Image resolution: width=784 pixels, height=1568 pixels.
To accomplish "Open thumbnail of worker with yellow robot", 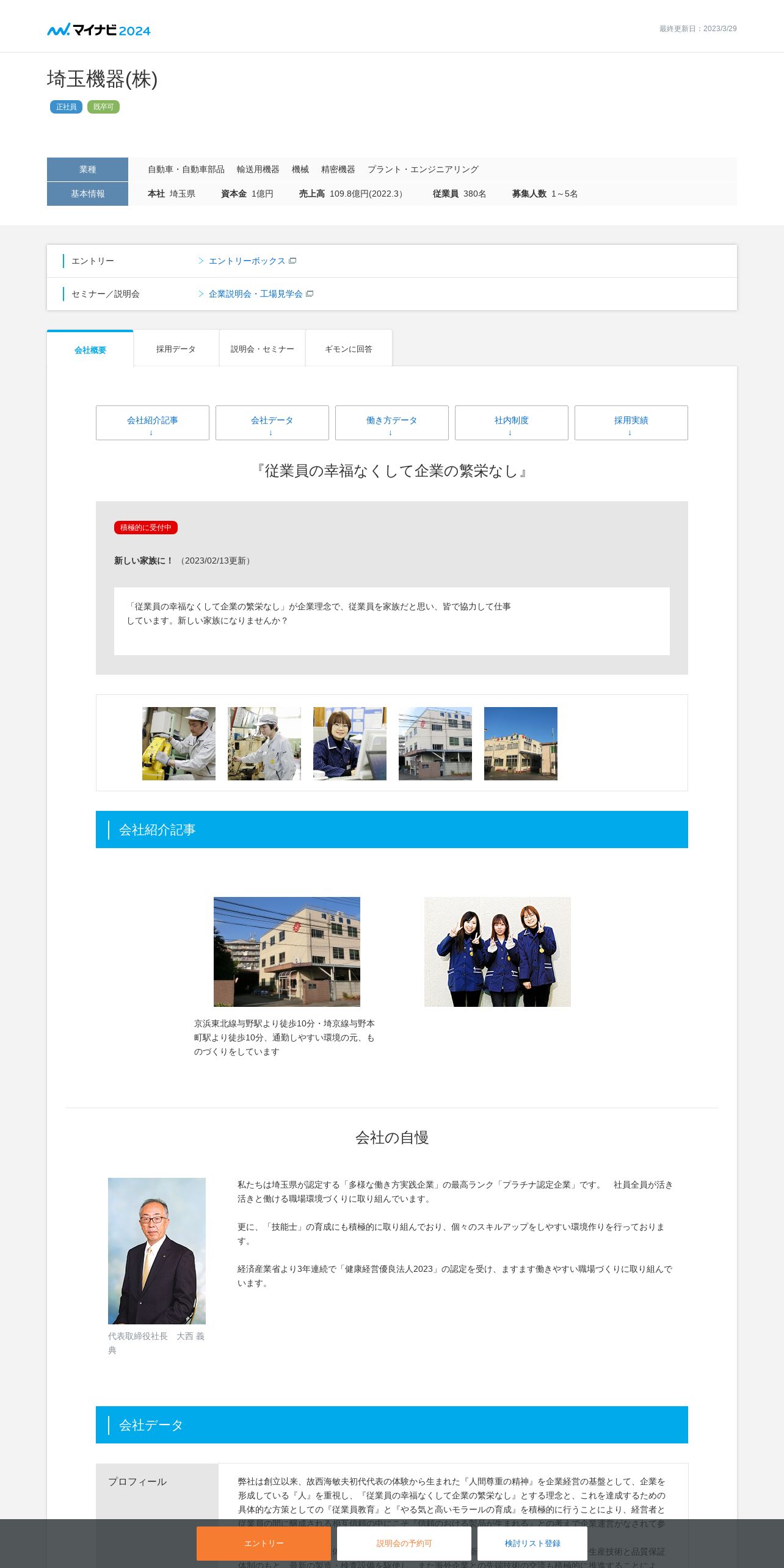I will [179, 744].
